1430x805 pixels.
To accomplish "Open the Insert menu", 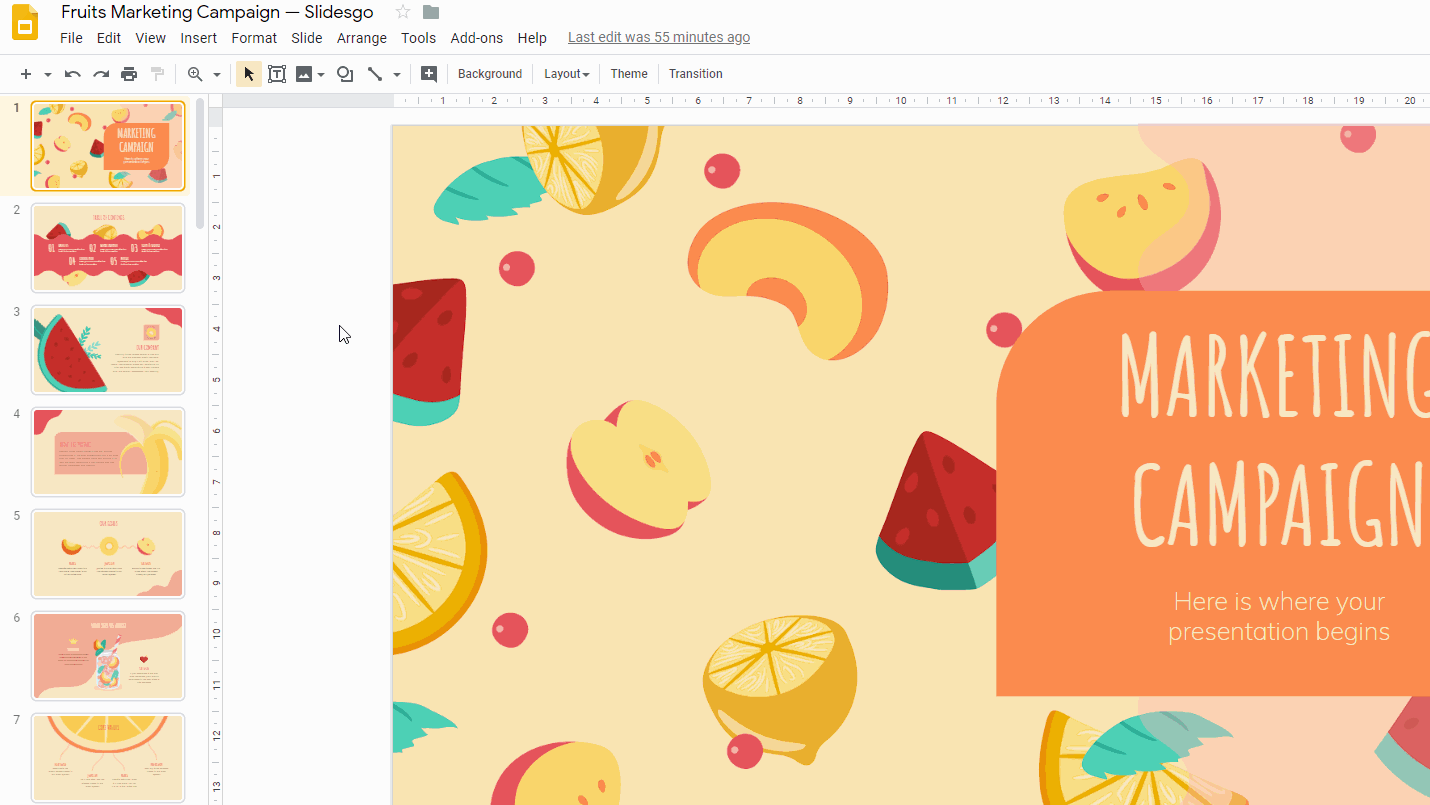I will point(198,38).
